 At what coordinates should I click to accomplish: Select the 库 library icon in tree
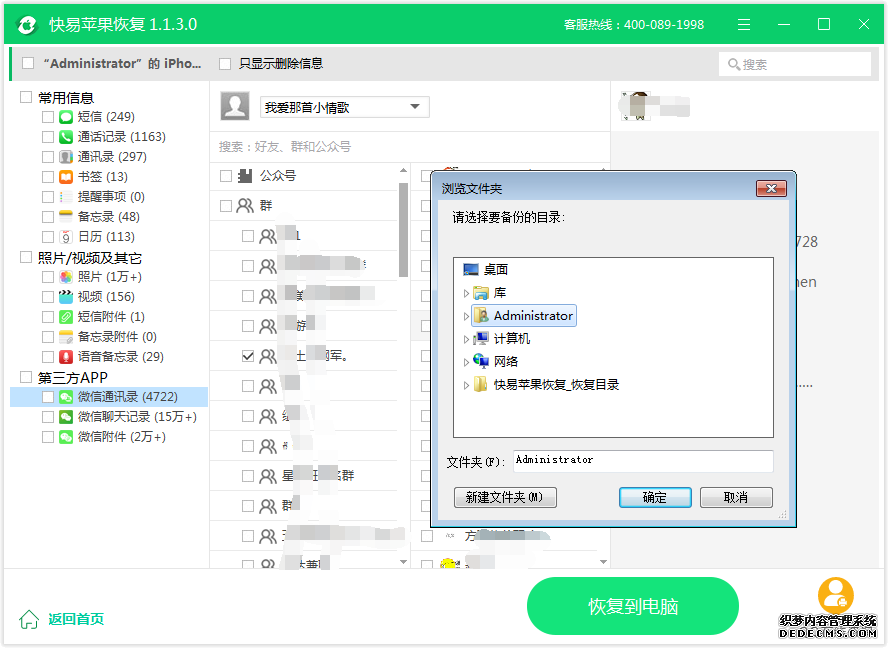481,293
